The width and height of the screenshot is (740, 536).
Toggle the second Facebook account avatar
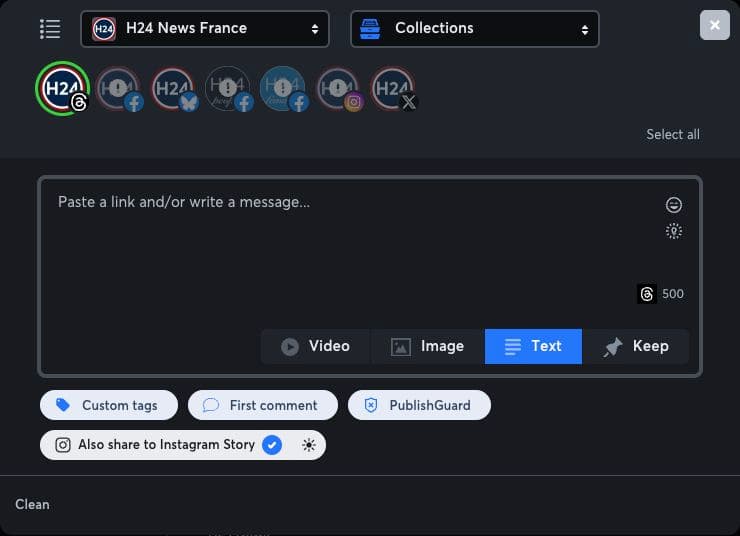pos(229,89)
